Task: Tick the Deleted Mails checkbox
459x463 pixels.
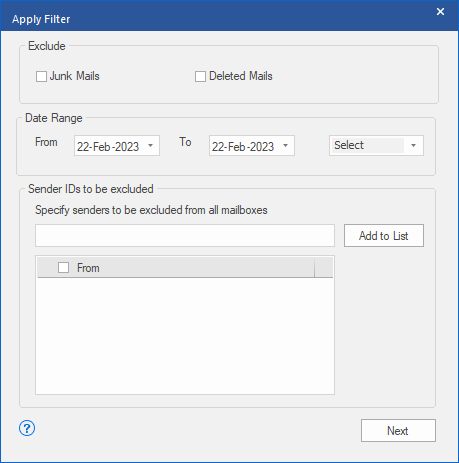Action: 200,76
